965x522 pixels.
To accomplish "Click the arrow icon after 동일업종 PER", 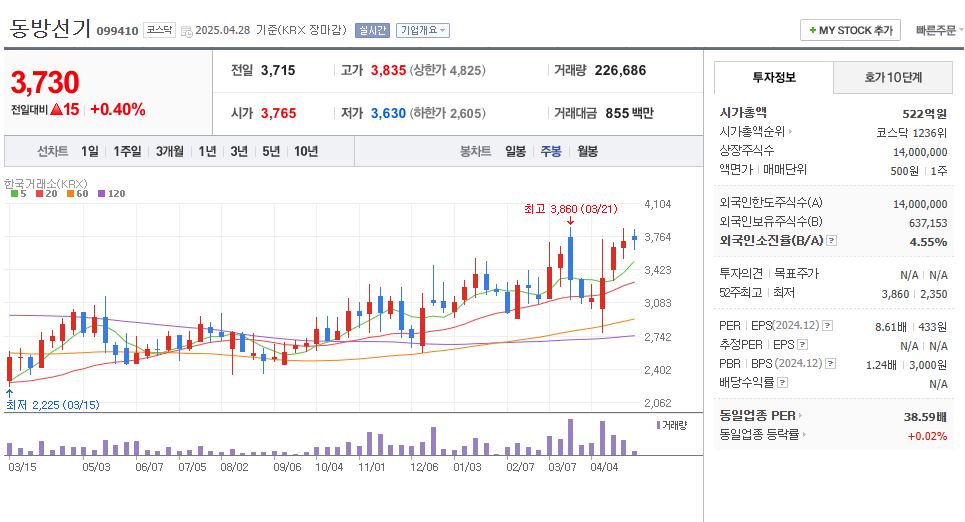I will (x=800, y=416).
